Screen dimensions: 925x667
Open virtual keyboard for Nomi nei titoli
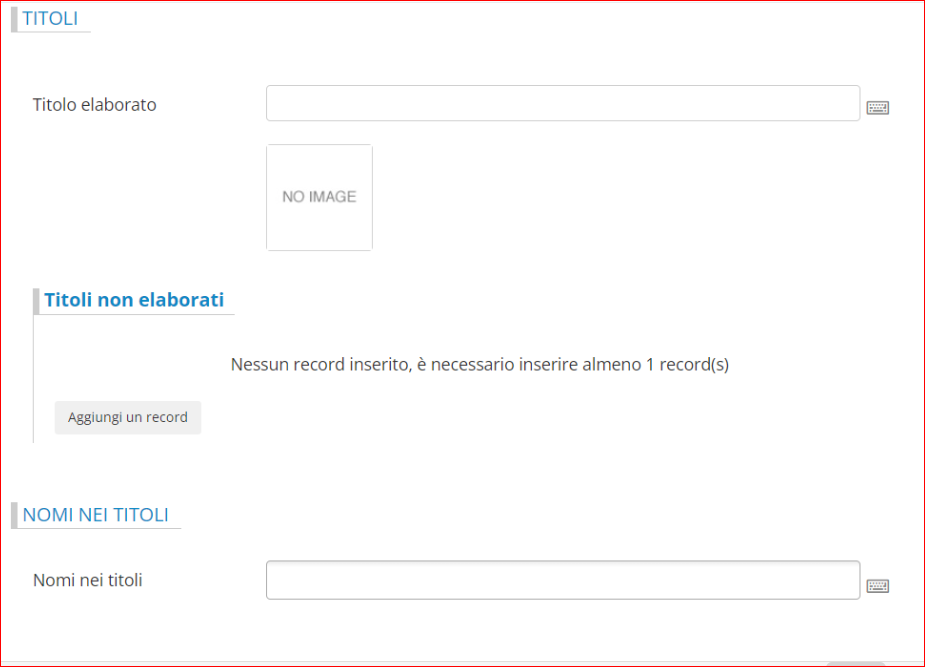coord(877,586)
